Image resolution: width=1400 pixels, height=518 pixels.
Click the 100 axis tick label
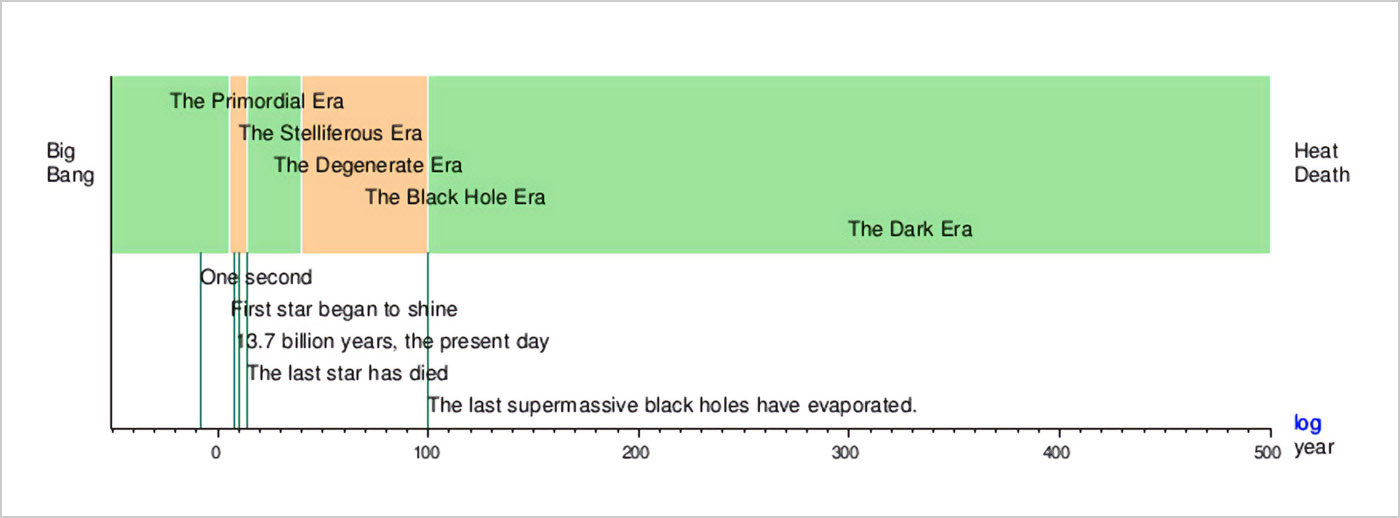427,453
